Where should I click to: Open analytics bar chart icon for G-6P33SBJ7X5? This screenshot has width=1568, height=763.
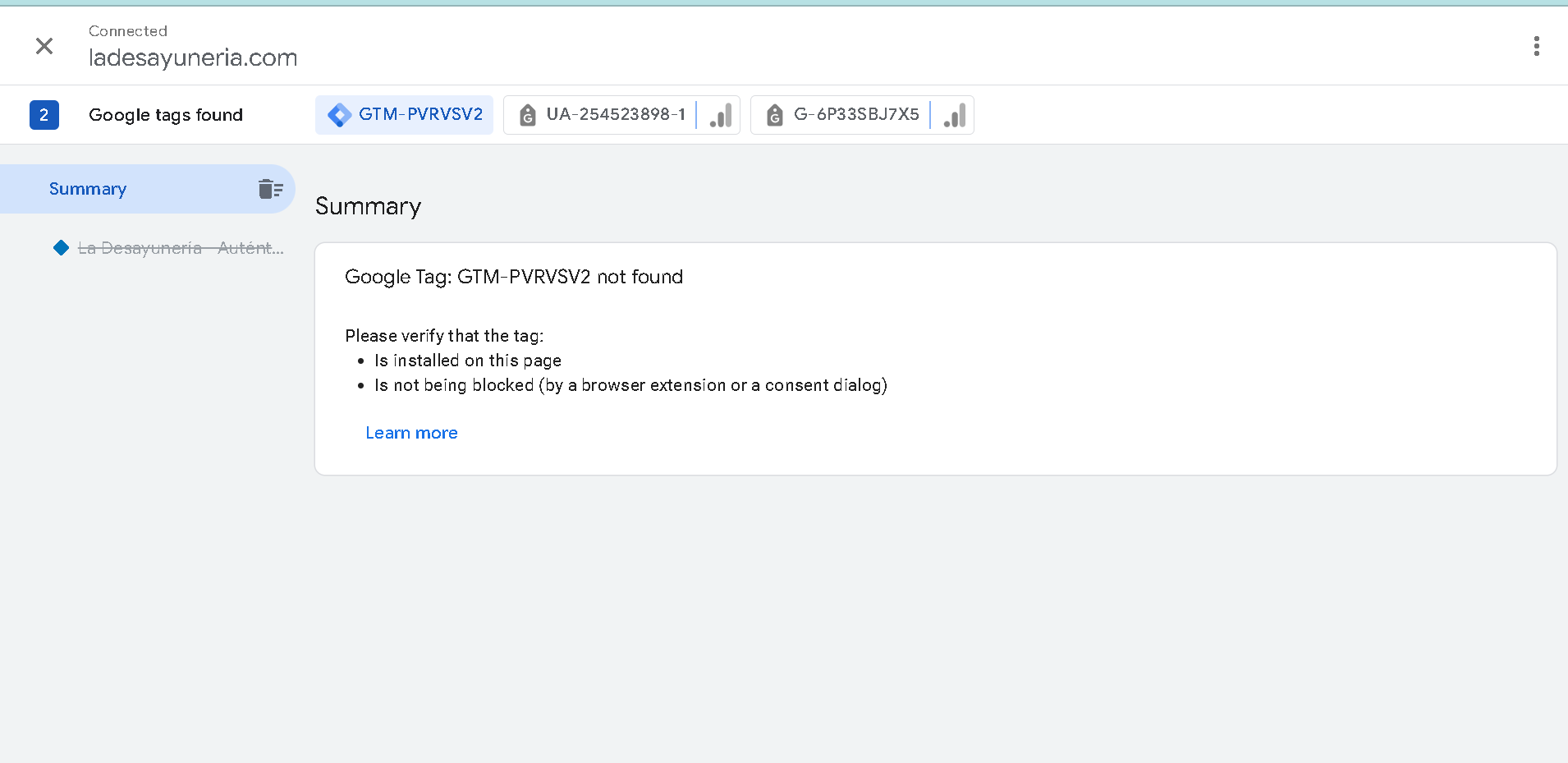pos(954,115)
